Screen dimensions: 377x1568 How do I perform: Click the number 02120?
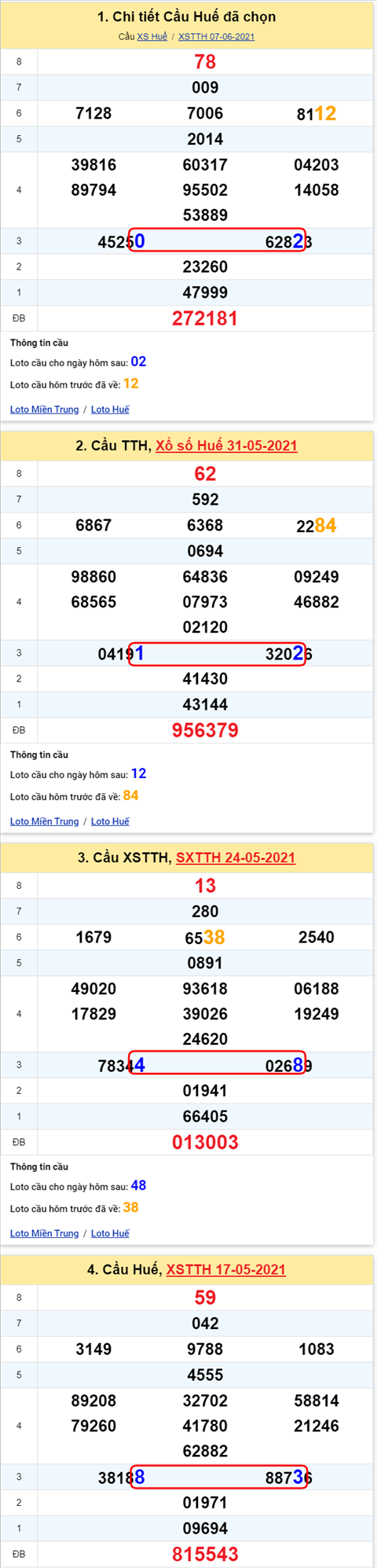[x=205, y=626]
